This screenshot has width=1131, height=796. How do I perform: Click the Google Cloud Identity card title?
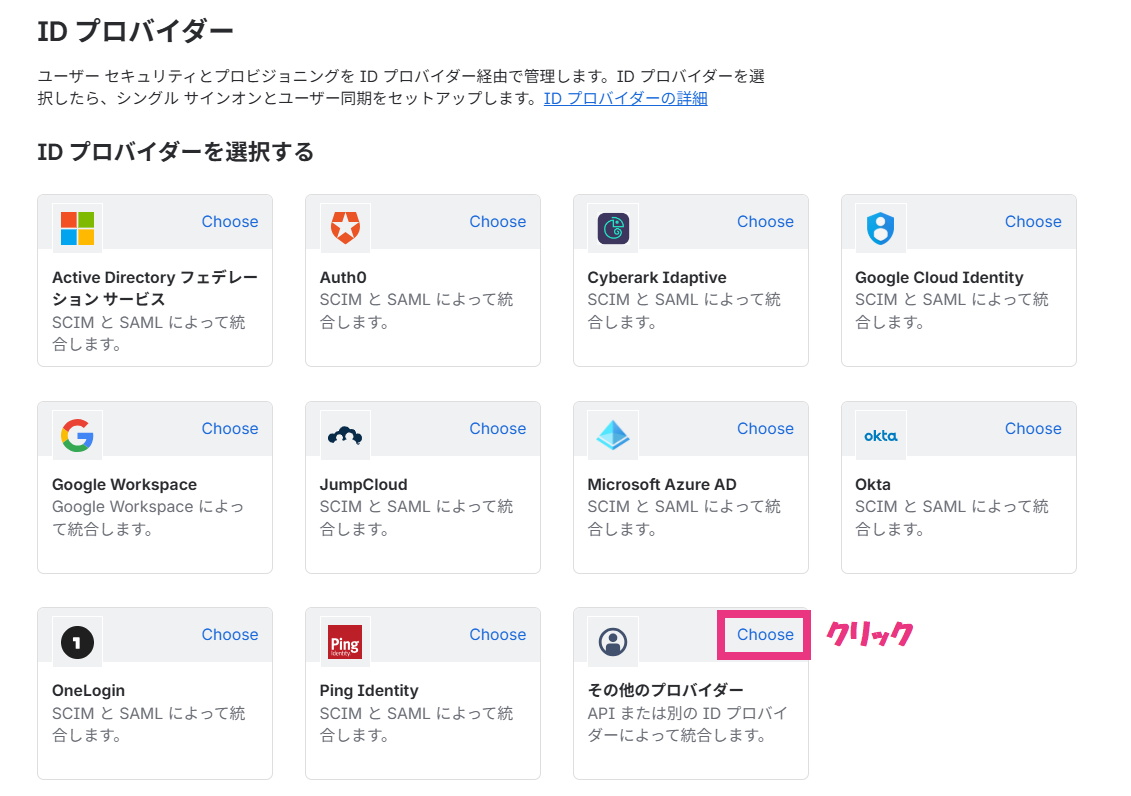939,278
